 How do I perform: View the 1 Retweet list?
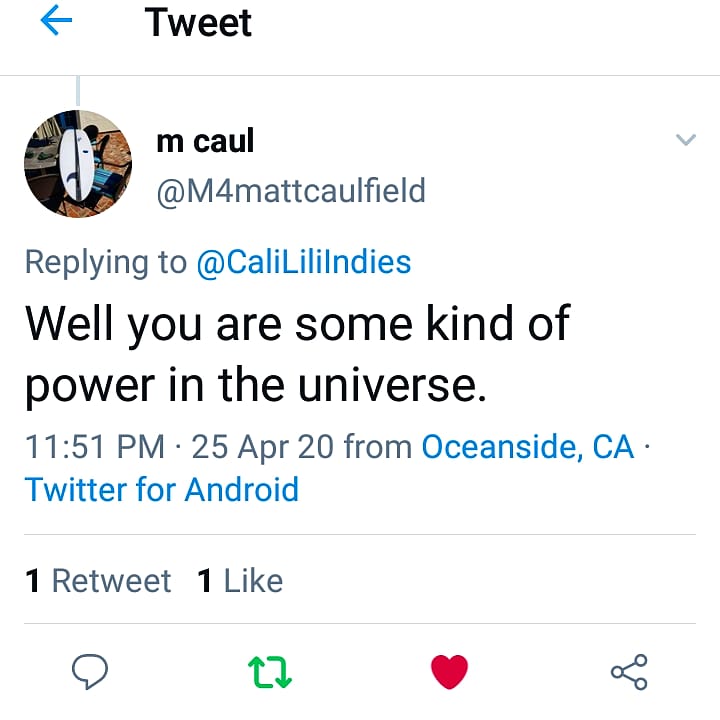pos(98,581)
